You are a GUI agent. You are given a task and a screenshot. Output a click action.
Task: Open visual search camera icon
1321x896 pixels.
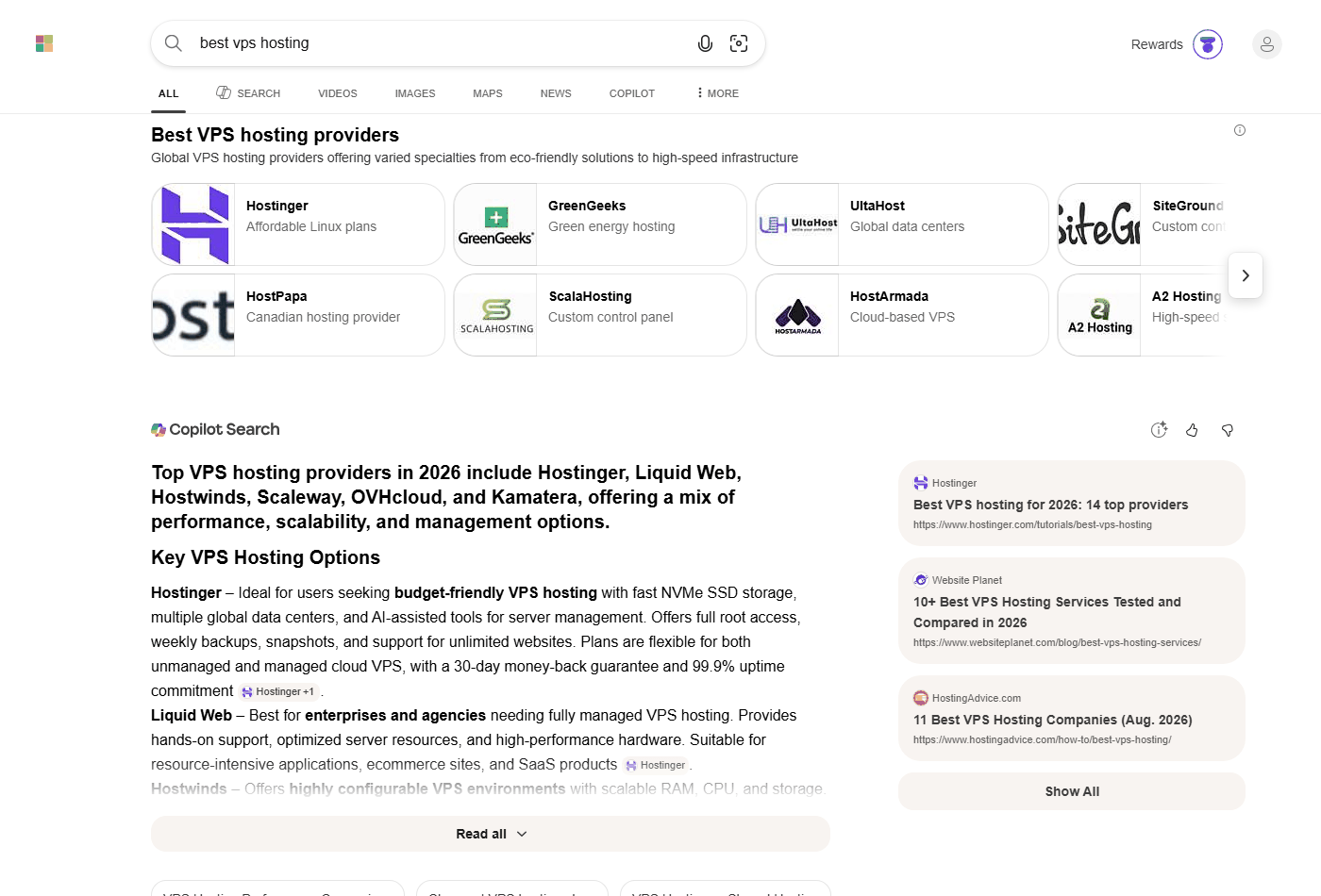[x=739, y=43]
